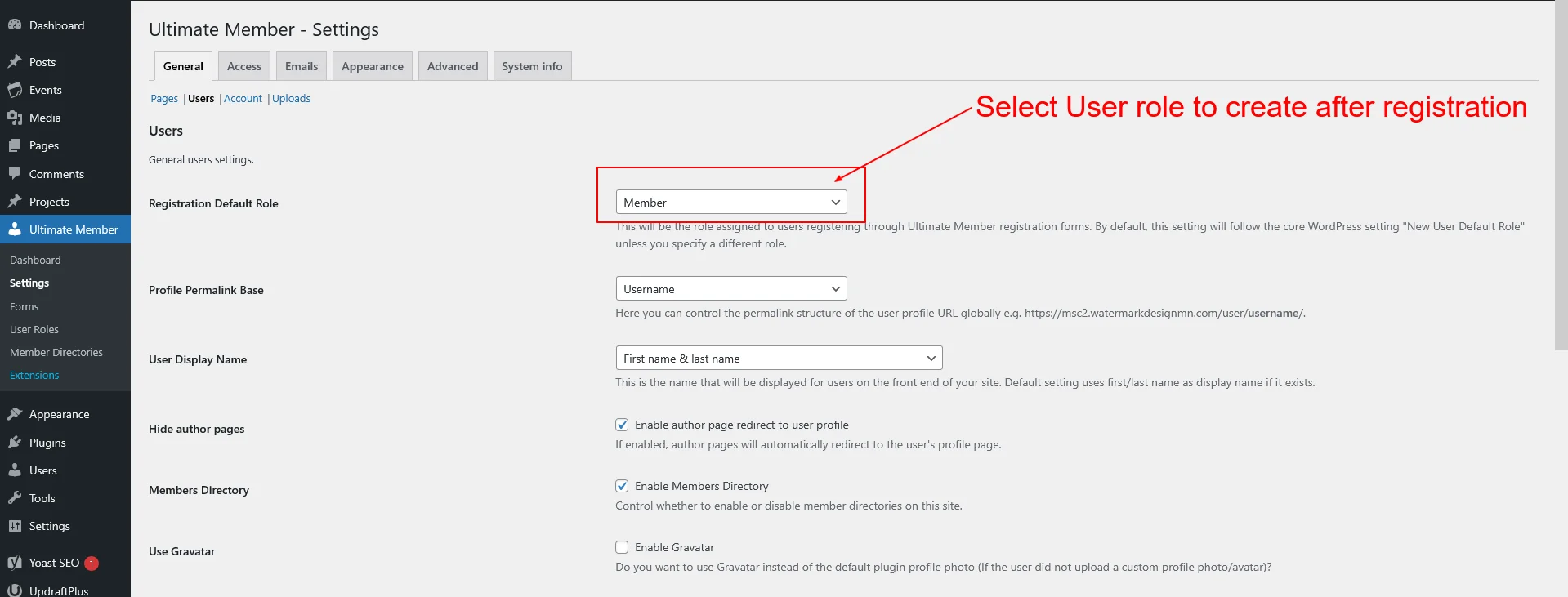The image size is (1568, 597).
Task: Open the UpdraftPlus menu item
Action: 65,590
